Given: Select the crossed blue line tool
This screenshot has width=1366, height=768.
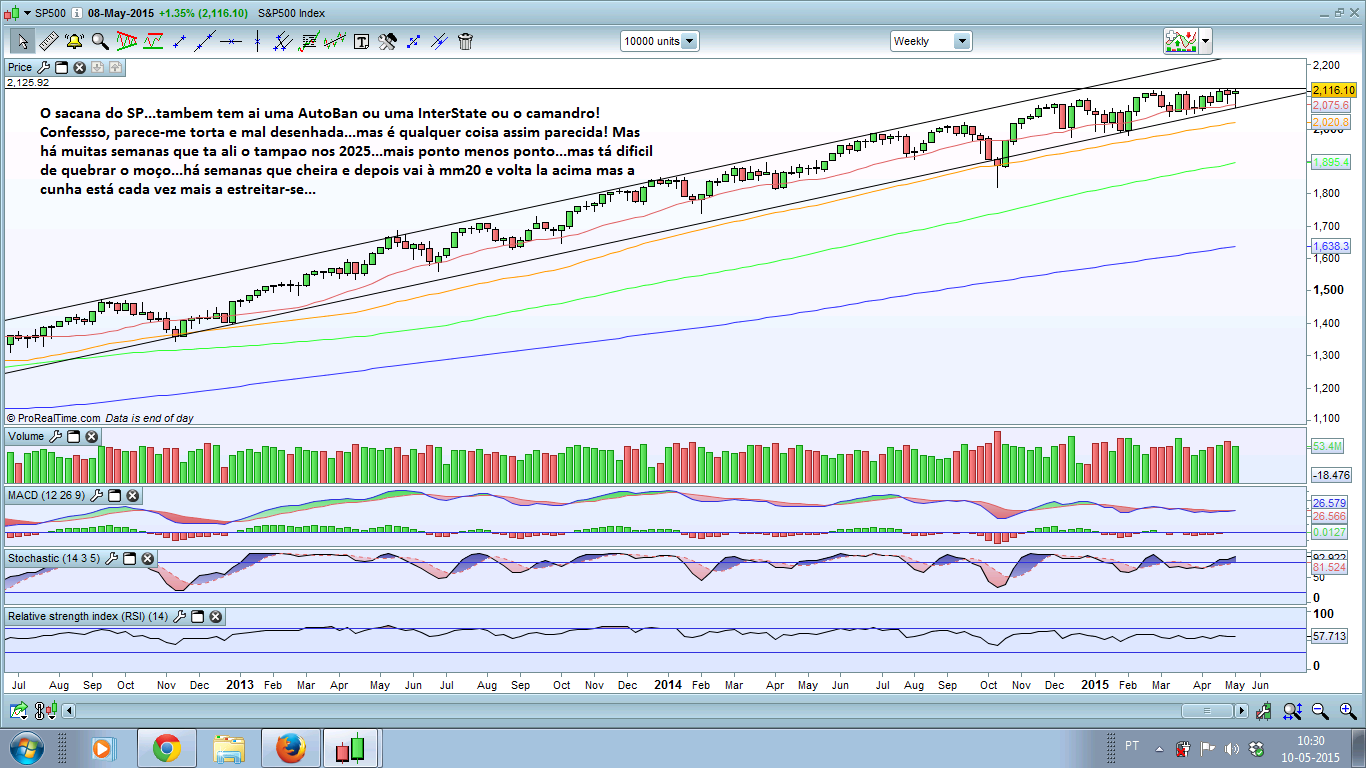Looking at the screenshot, I should point(439,41).
